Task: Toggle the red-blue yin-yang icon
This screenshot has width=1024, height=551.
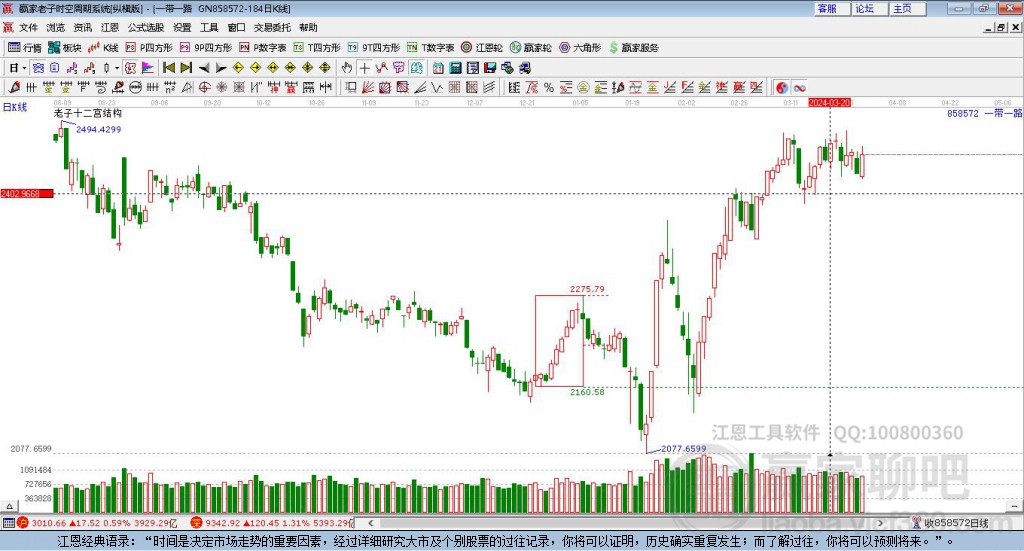Action: [x=782, y=87]
